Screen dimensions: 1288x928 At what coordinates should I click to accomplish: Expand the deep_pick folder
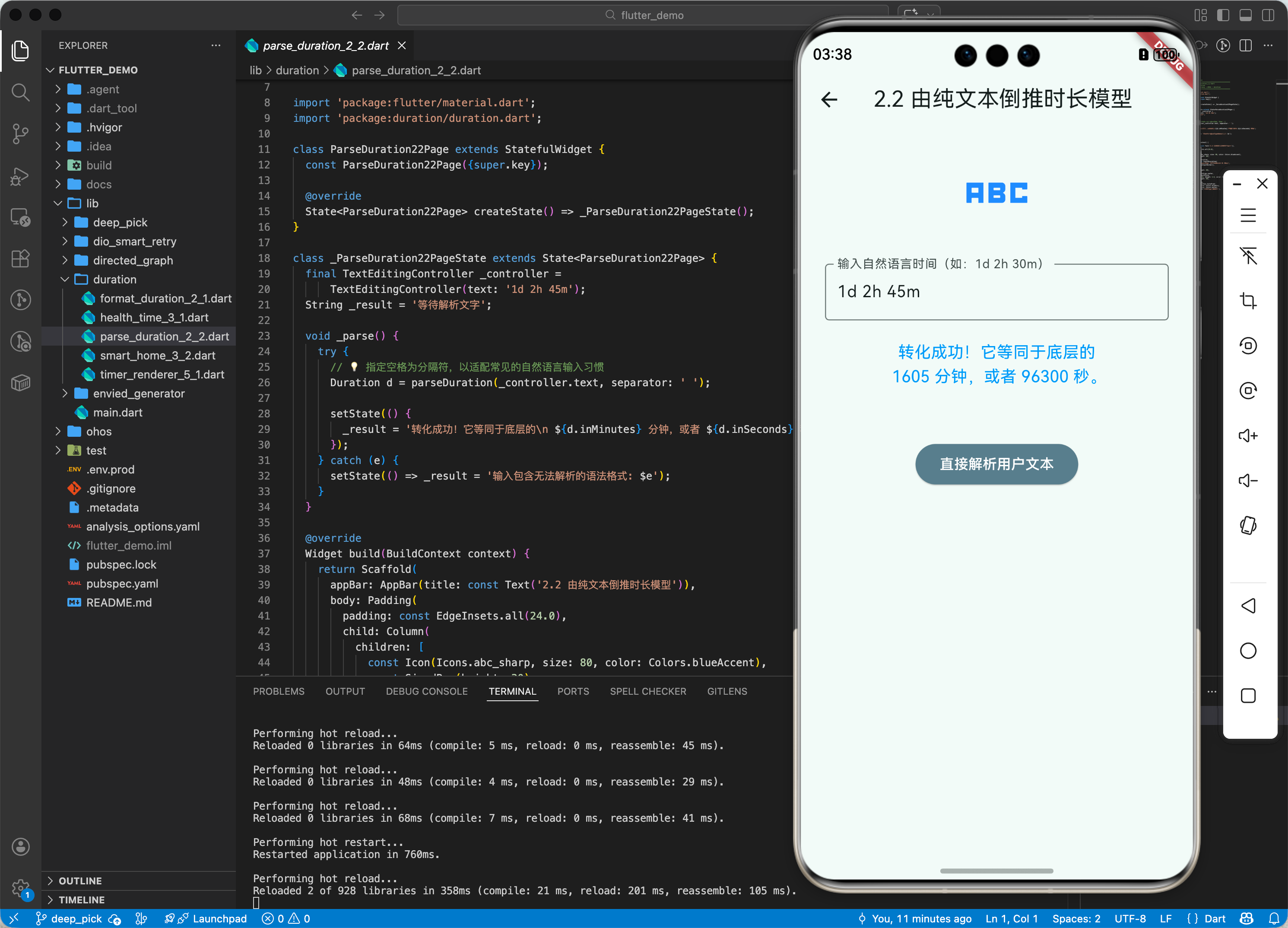point(120,222)
